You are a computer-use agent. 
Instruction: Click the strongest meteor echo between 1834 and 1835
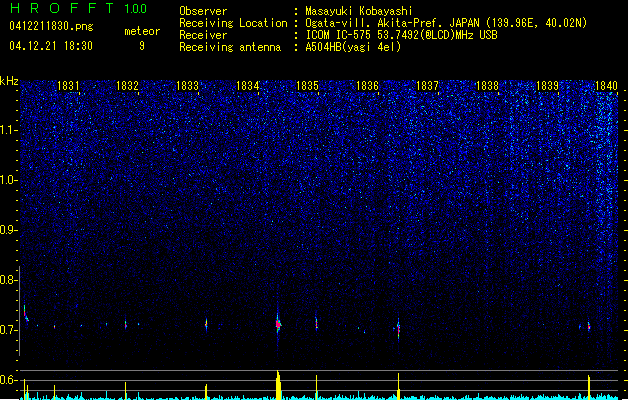tap(278, 323)
